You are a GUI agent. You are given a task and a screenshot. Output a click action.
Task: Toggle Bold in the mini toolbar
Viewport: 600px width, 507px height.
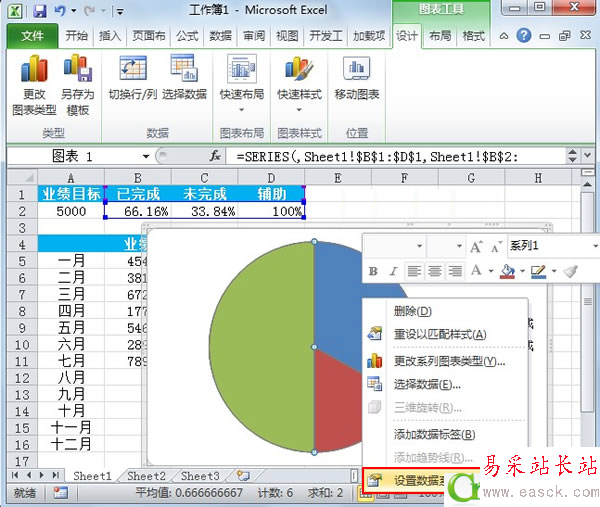point(373,271)
